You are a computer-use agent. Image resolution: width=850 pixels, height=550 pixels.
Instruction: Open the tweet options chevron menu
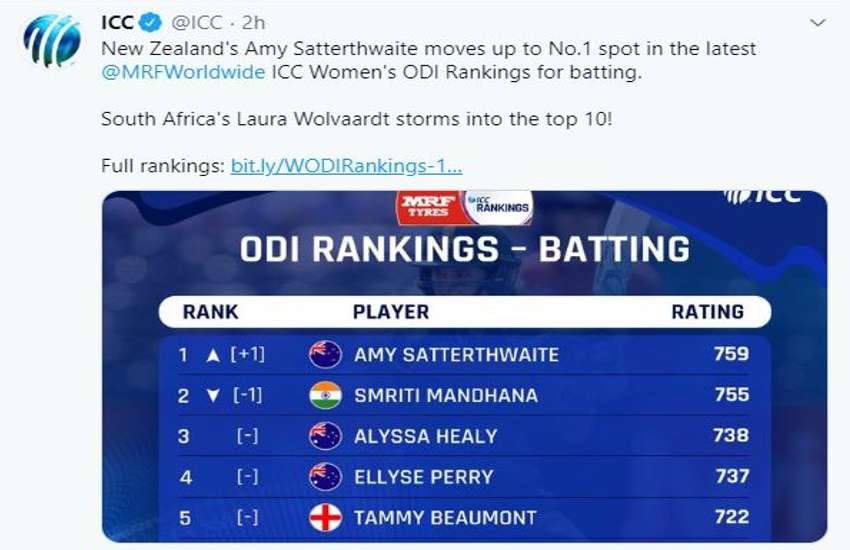(x=817, y=23)
